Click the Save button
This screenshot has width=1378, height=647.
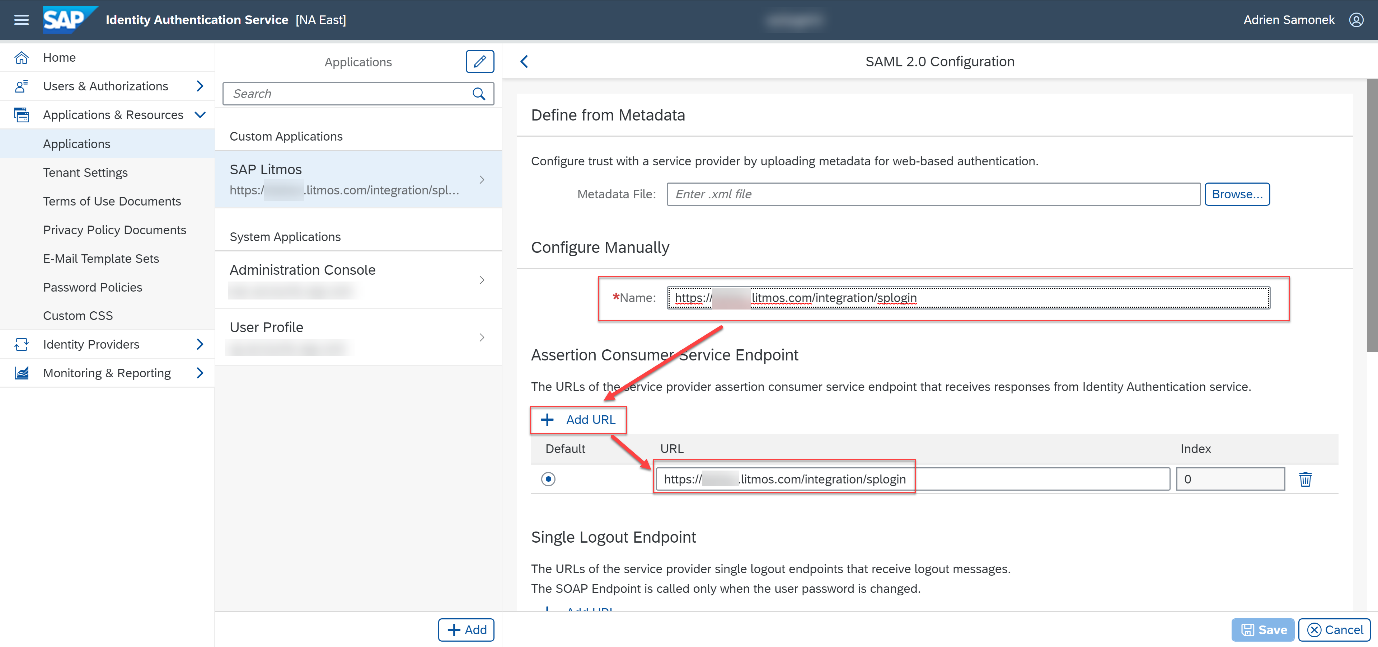click(1264, 630)
